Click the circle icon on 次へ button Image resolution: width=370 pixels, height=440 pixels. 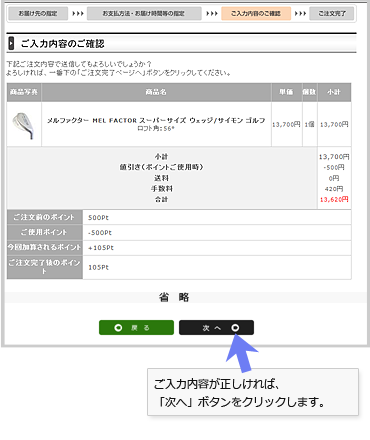pos(235,328)
